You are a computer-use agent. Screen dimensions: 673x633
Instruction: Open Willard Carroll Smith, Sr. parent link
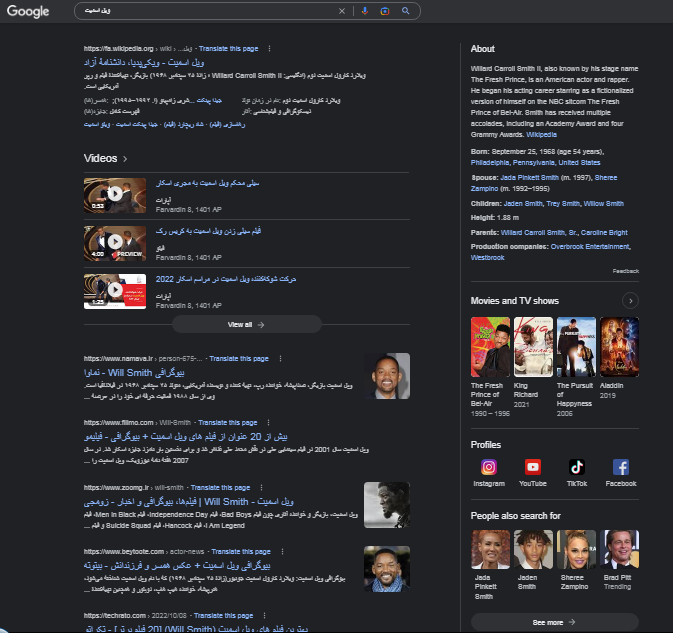[x=539, y=232]
